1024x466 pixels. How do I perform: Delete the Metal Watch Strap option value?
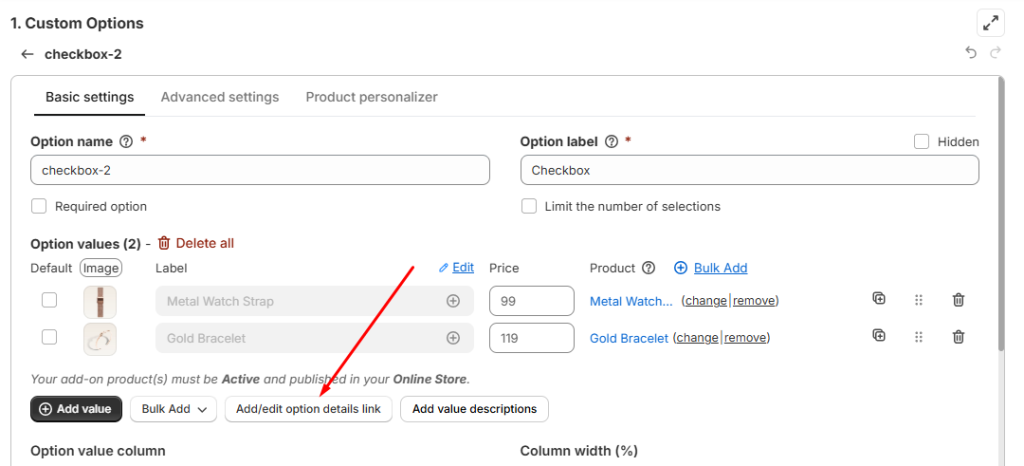pyautogui.click(x=958, y=300)
